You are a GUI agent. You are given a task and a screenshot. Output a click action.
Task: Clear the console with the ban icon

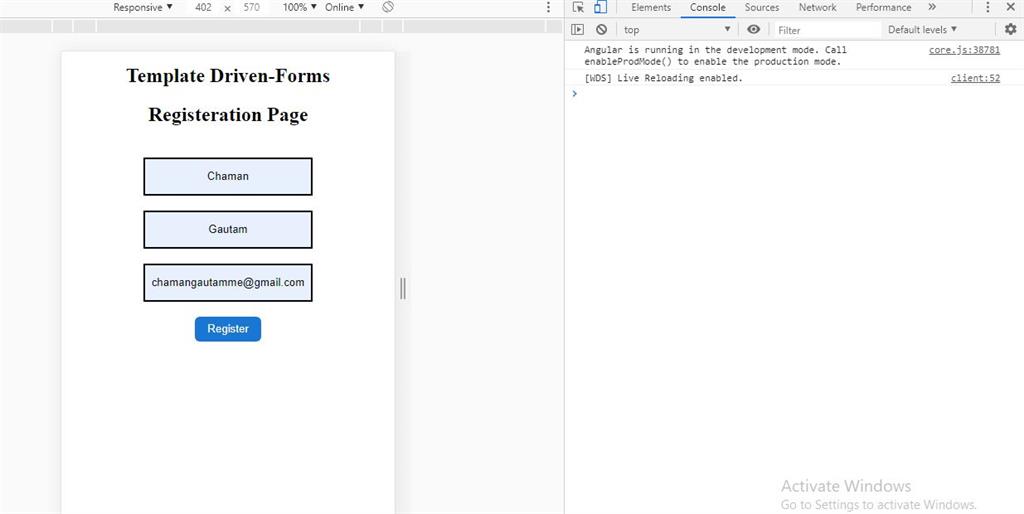coord(601,29)
